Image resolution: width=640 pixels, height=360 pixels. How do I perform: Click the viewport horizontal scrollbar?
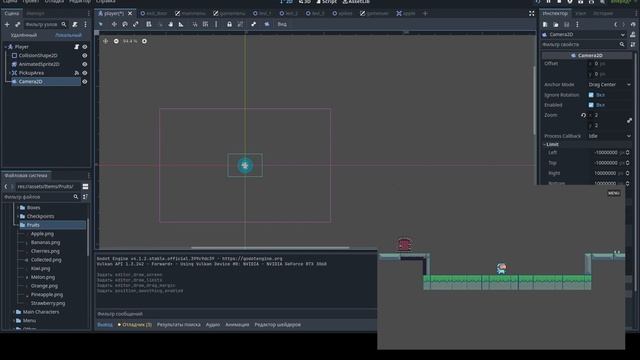tap(270, 247)
